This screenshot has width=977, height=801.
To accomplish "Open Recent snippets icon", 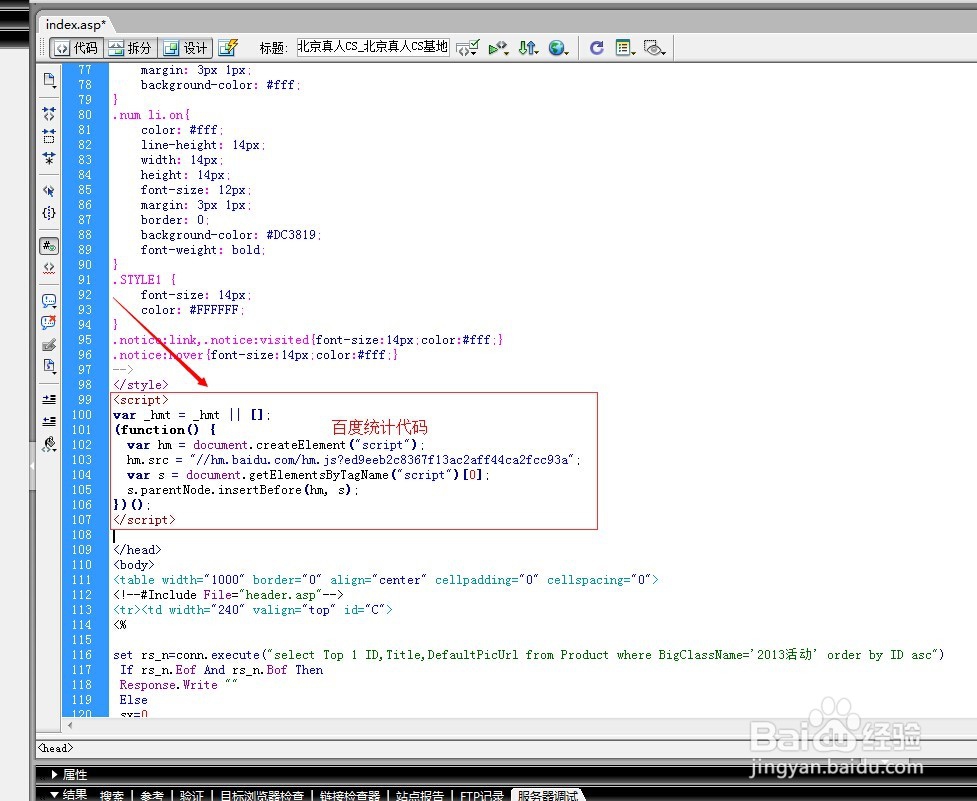I will [x=49, y=366].
